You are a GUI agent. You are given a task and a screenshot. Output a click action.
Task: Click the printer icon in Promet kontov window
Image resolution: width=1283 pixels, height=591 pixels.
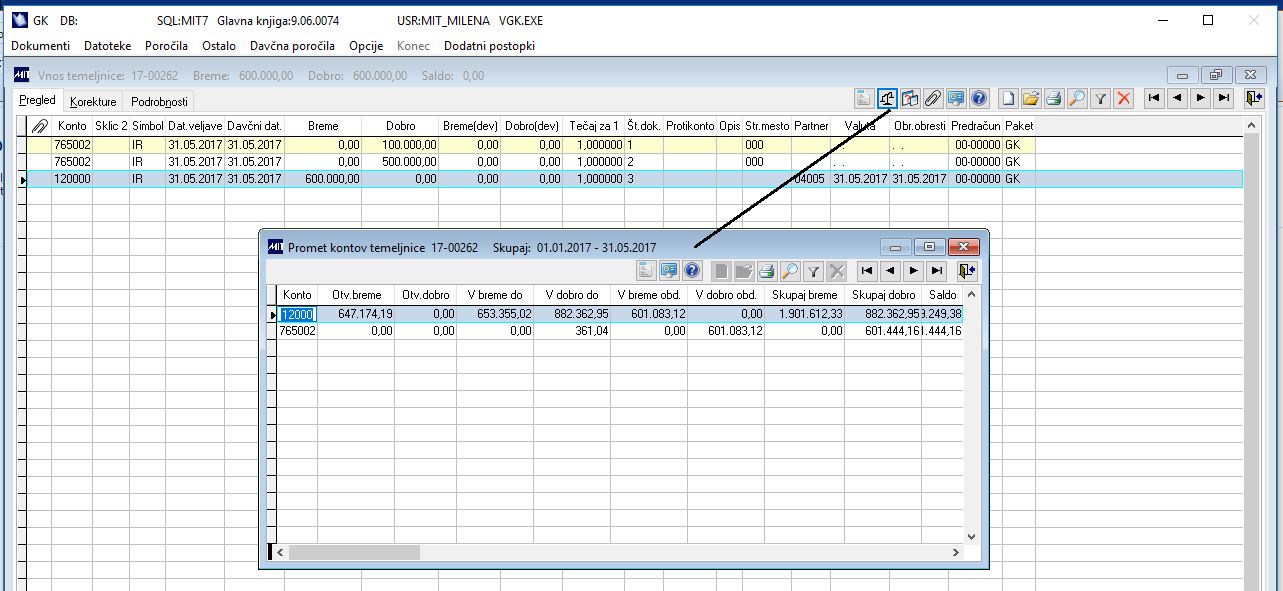(x=768, y=271)
